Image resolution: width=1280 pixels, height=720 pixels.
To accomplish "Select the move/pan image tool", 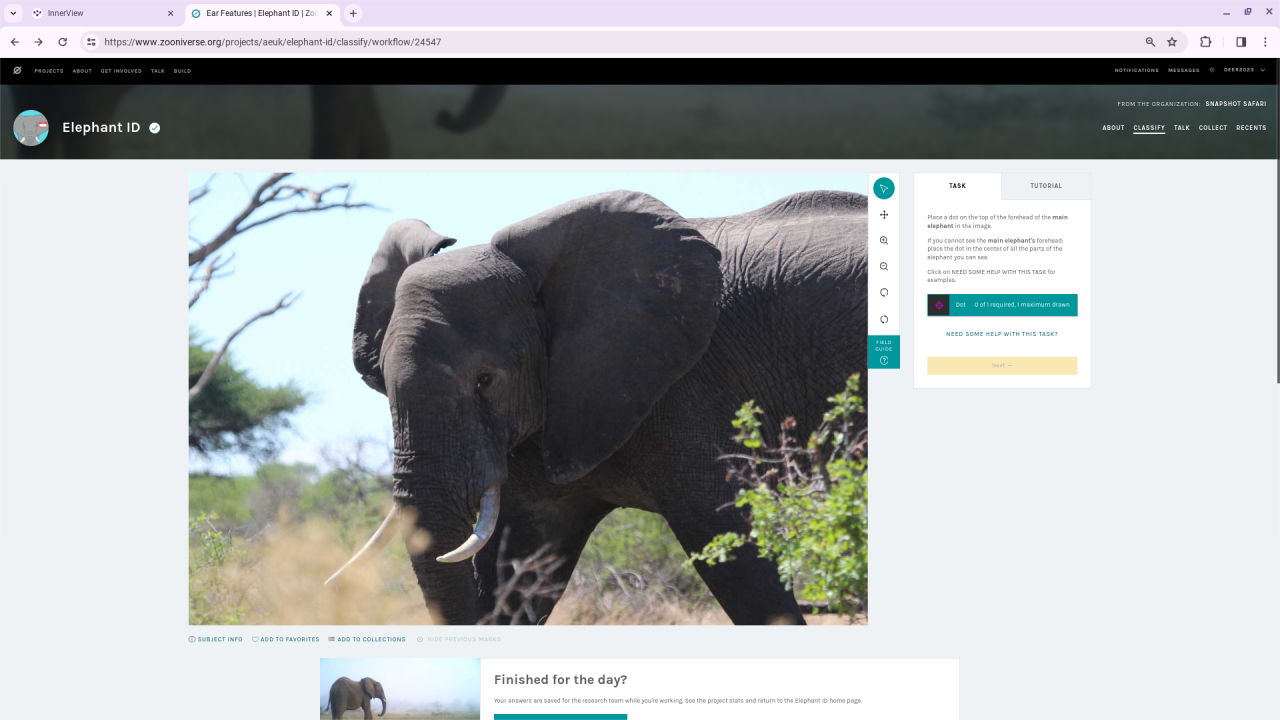I will [884, 215].
